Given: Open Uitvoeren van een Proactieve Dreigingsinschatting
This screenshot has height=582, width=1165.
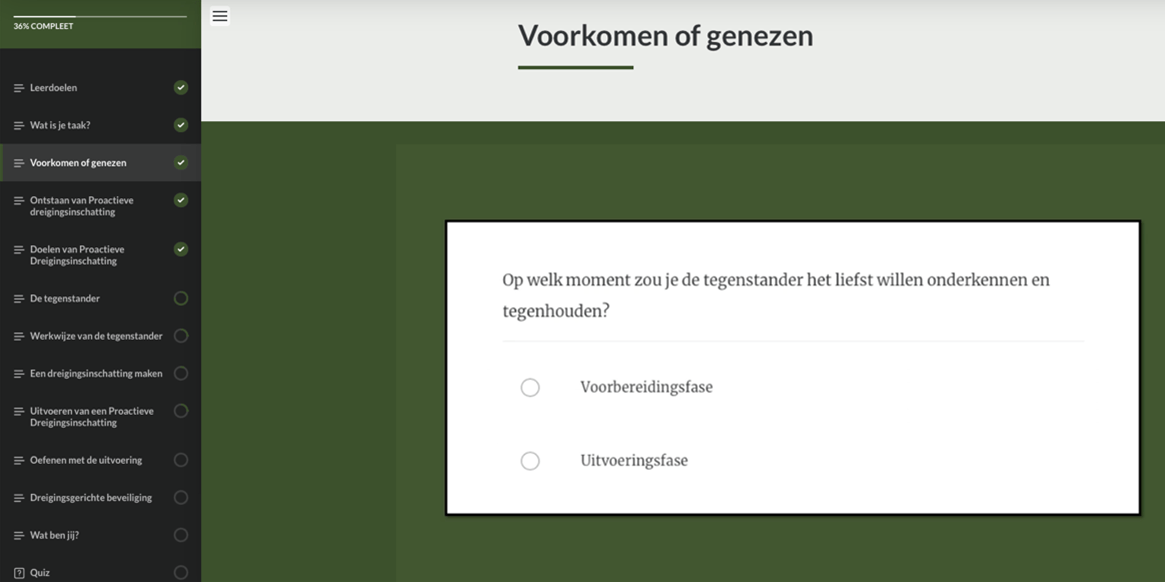Looking at the screenshot, I should [x=92, y=417].
